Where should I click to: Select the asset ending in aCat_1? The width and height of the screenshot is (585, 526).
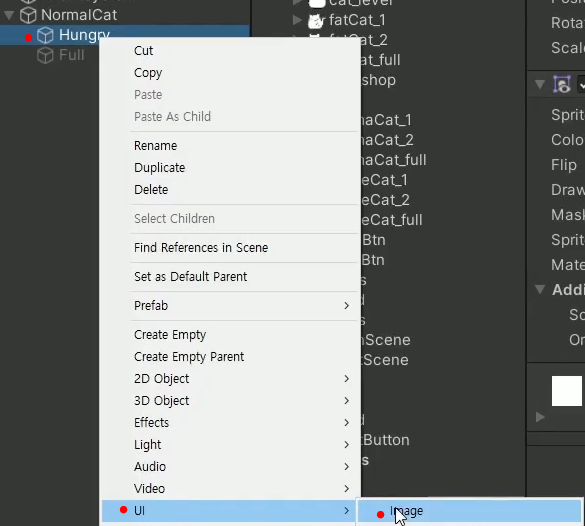click(x=386, y=120)
